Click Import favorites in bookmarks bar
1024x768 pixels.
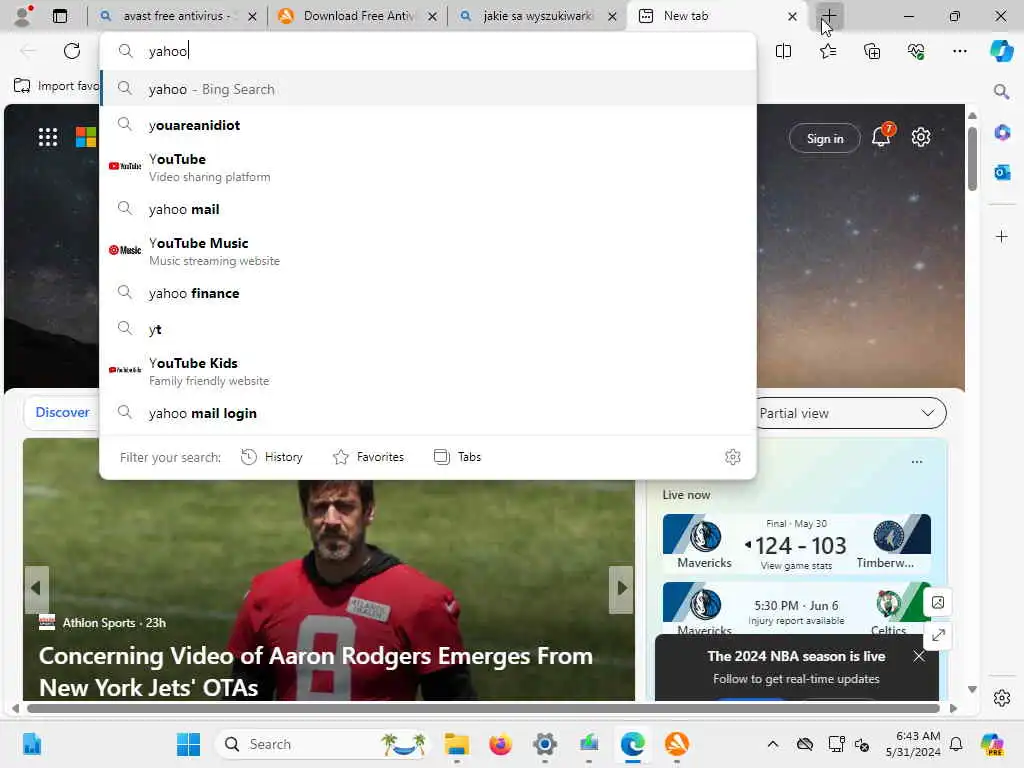point(57,86)
